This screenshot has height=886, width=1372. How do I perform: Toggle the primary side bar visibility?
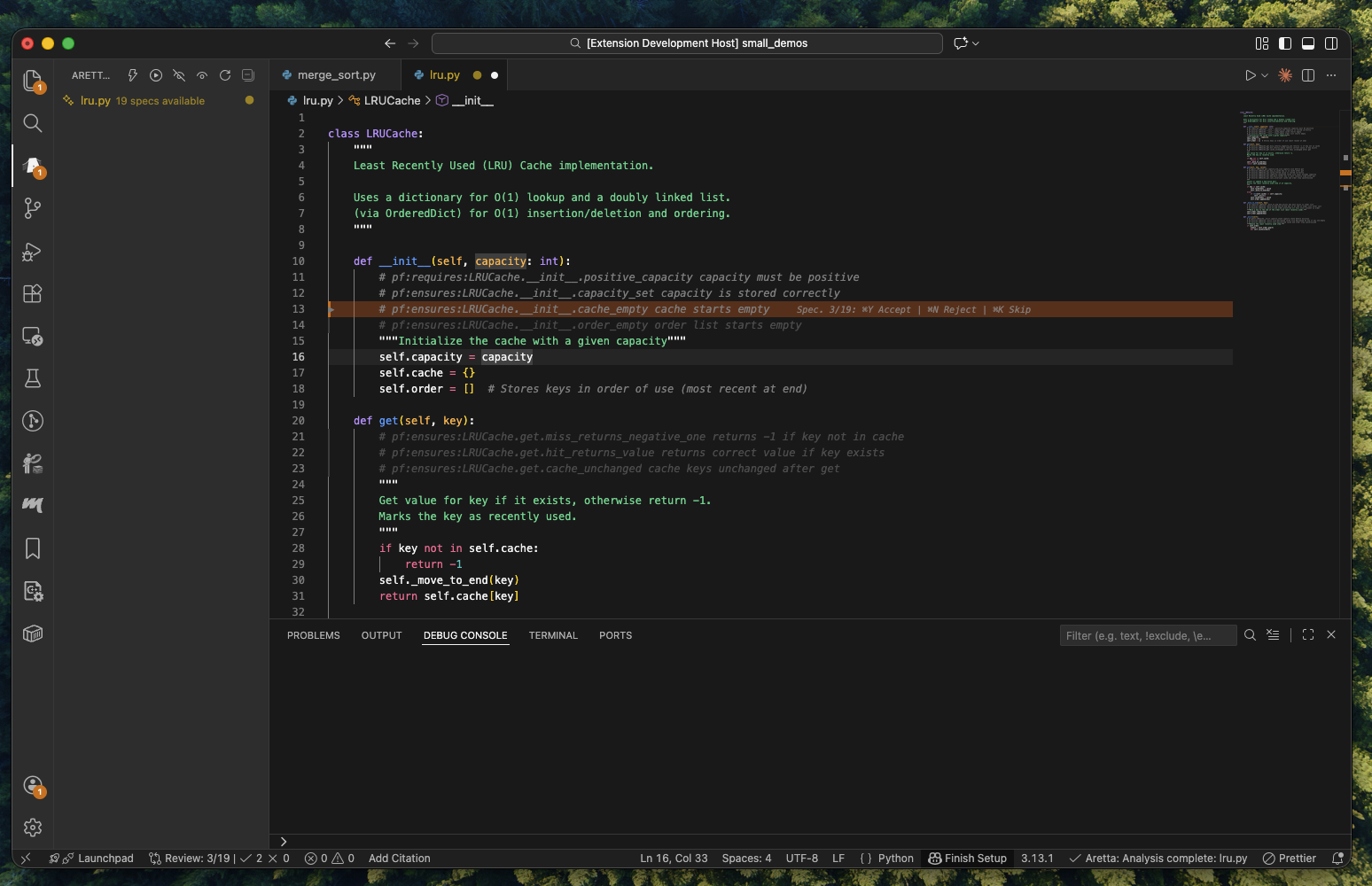pos(1285,43)
